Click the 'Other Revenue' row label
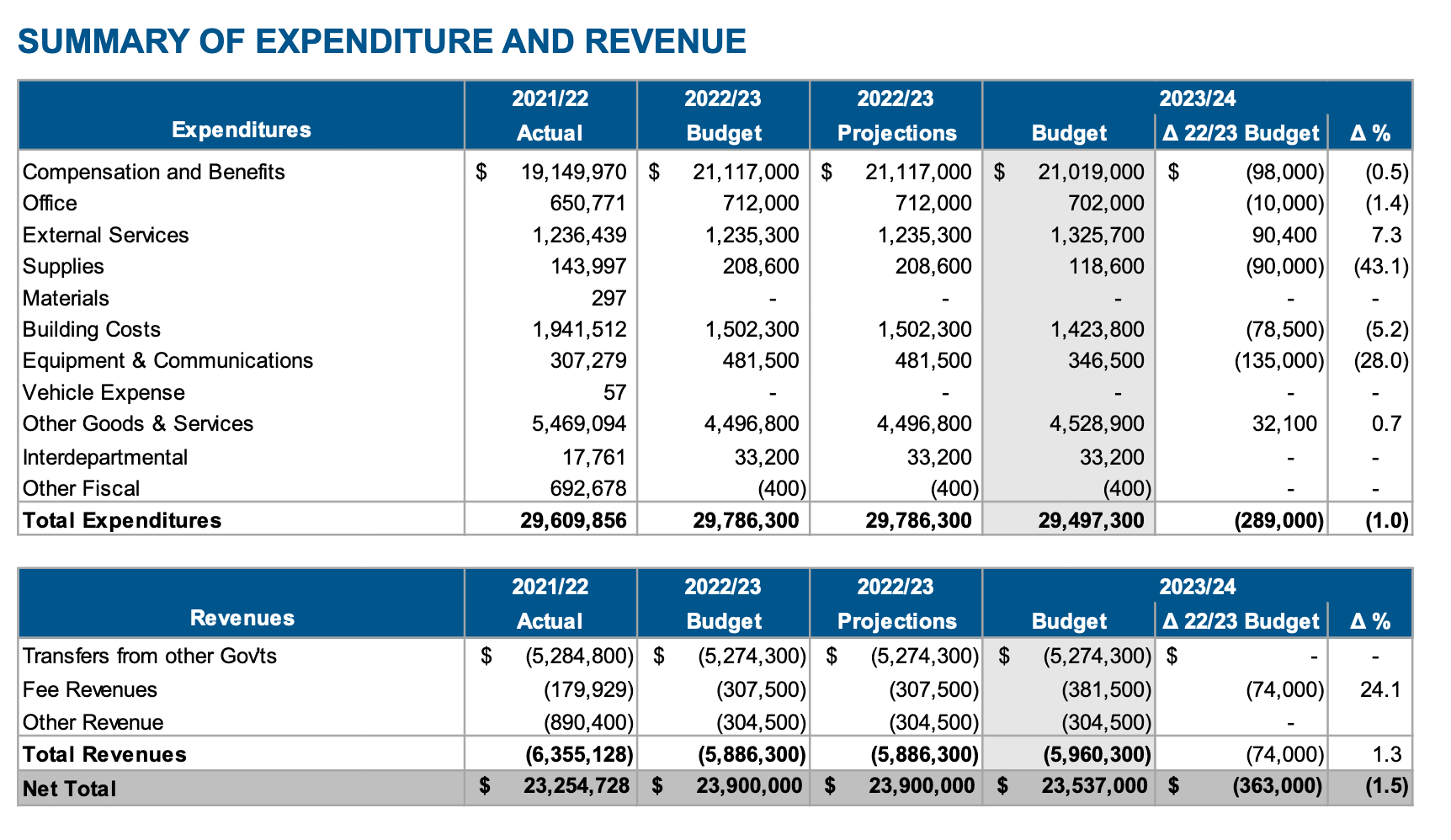Viewport: 1451px width, 840px height. 93,722
